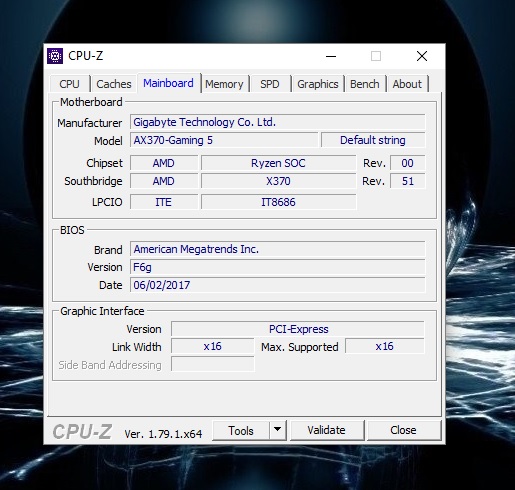The image size is (515, 490).
Task: Click the LPCIO label
Action: (107, 202)
